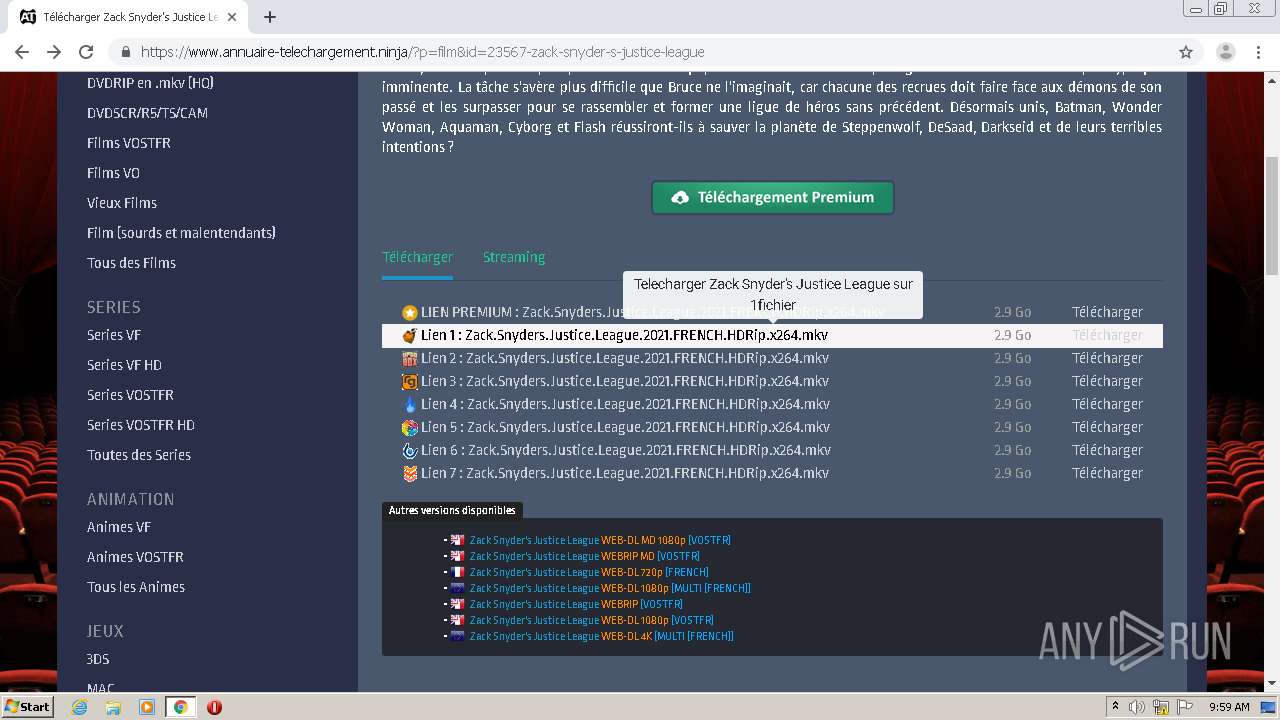The width and height of the screenshot is (1280, 720).
Task: Open WEB-DL 1080p [MULTI [FRENCH]] version
Action: pos(610,588)
